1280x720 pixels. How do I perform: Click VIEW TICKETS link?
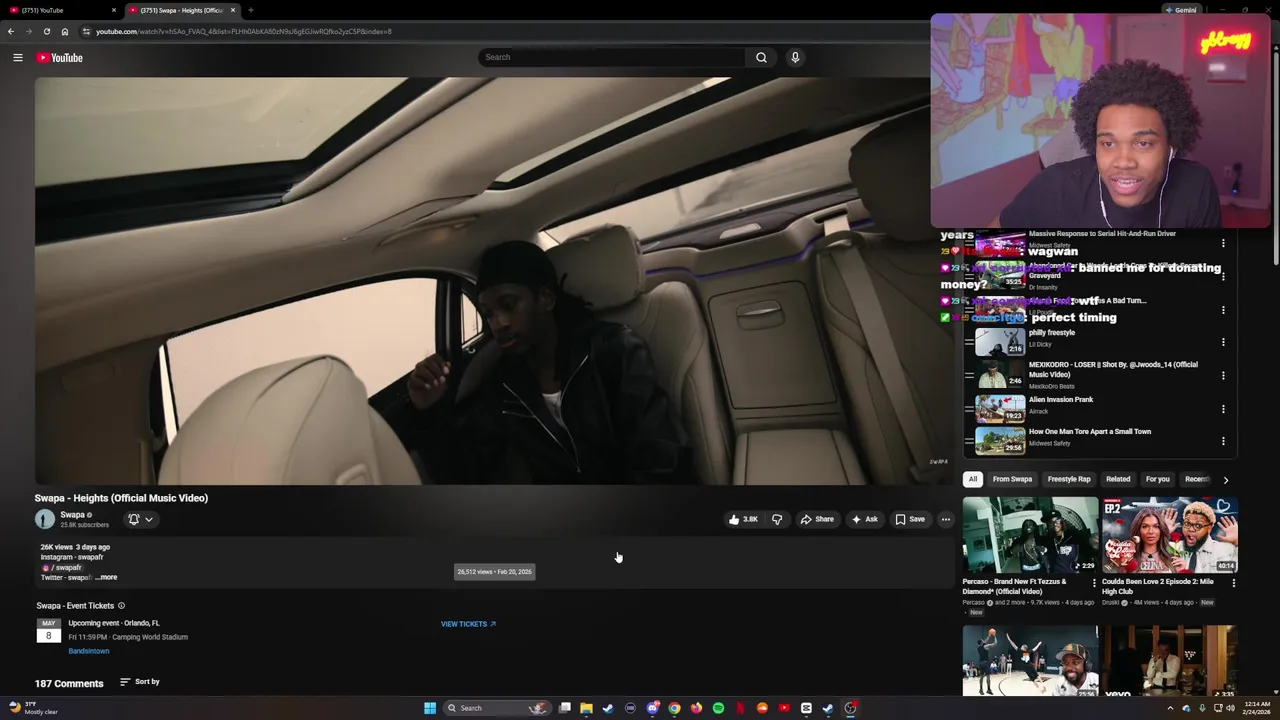coord(468,624)
